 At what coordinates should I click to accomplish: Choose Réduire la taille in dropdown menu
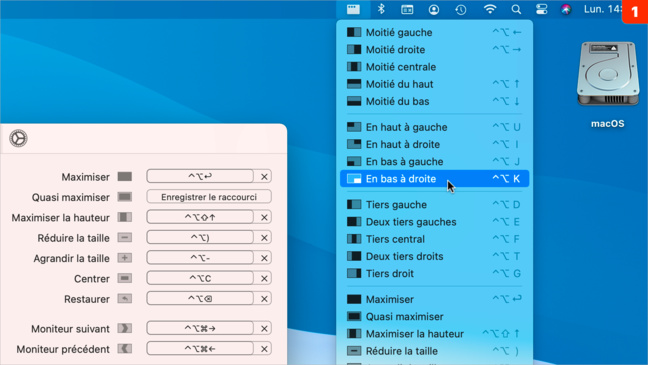(434, 351)
